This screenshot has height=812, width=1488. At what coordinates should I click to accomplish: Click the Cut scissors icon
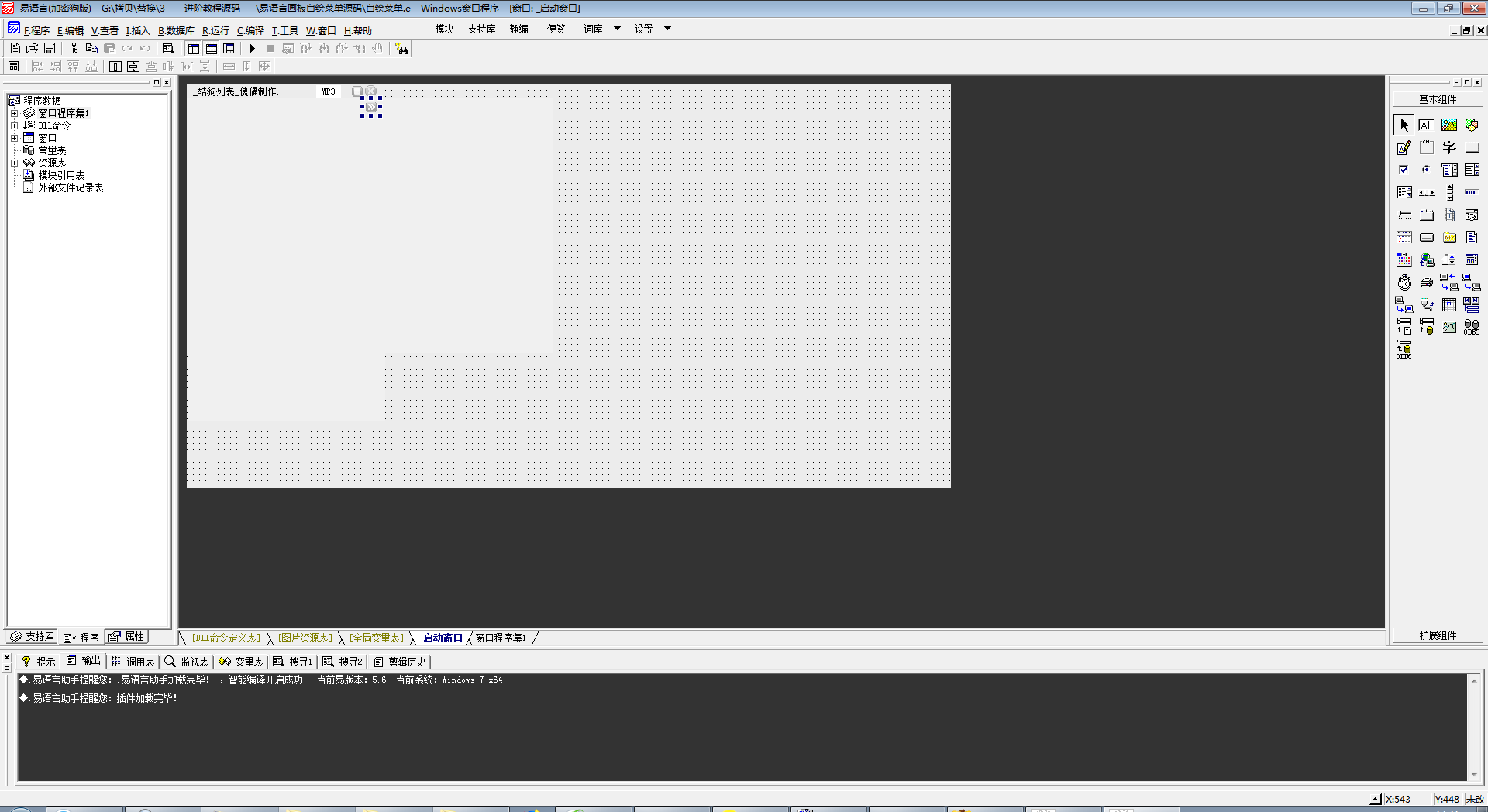74,49
